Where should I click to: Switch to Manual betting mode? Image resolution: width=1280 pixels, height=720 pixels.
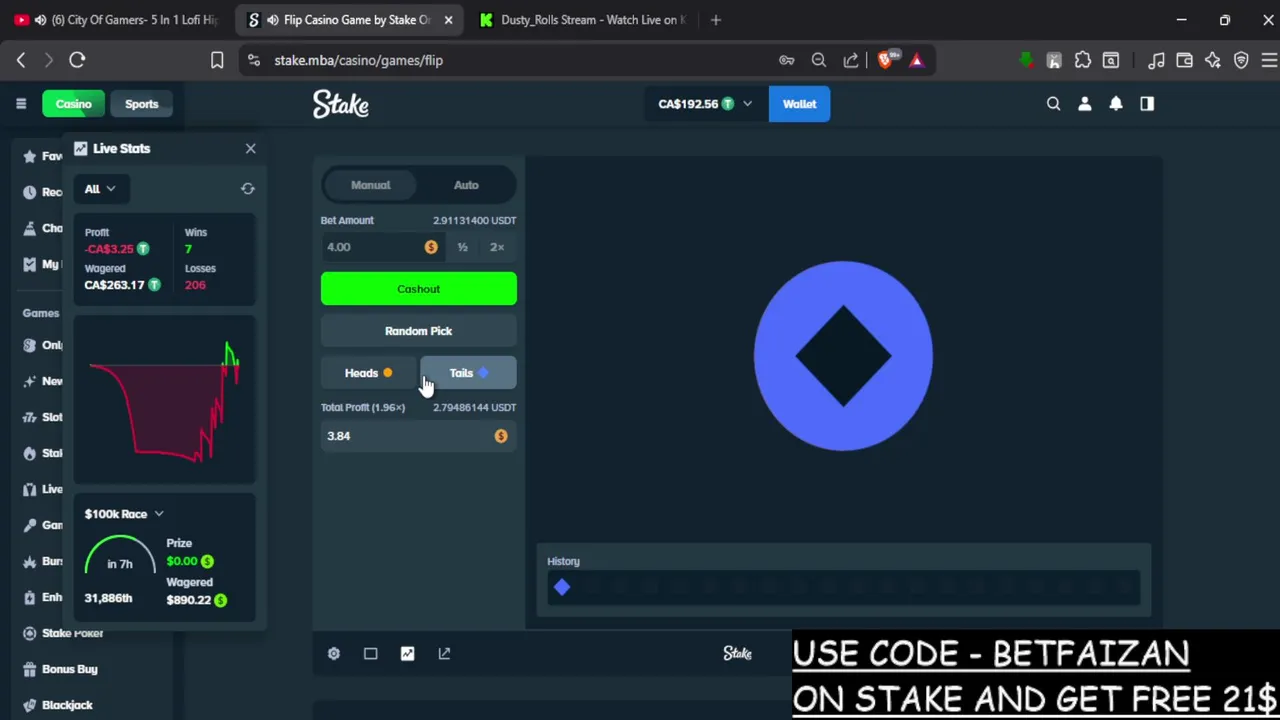370,185
